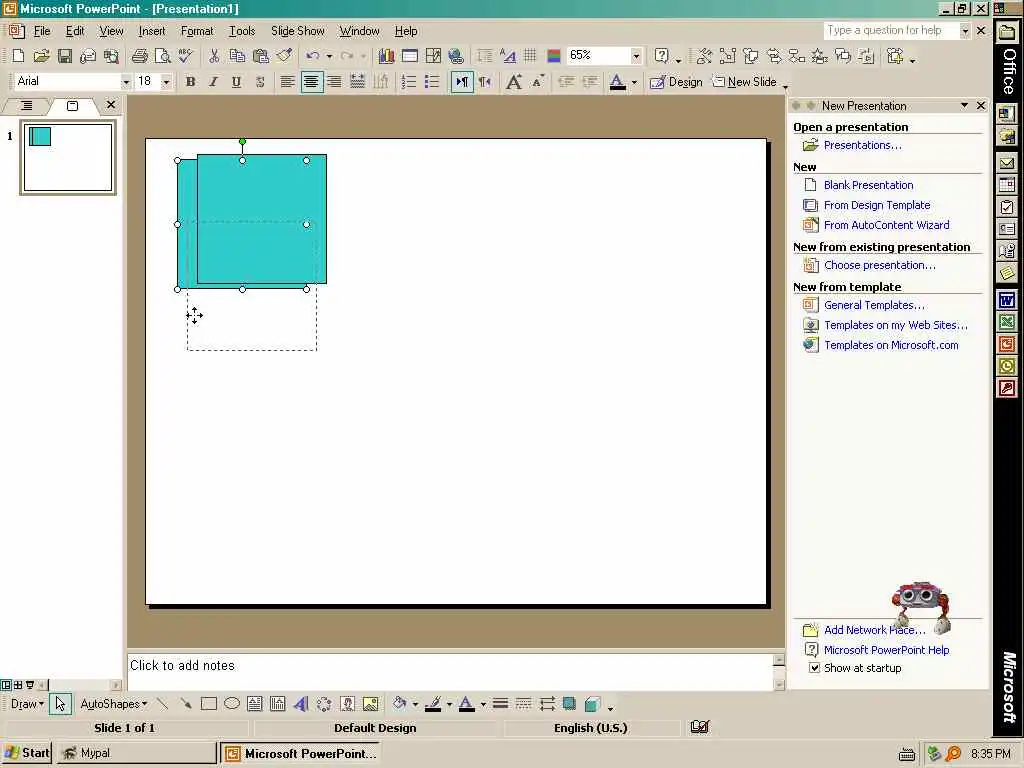Click the New Slide button
The image size is (1024, 768).
pos(744,82)
